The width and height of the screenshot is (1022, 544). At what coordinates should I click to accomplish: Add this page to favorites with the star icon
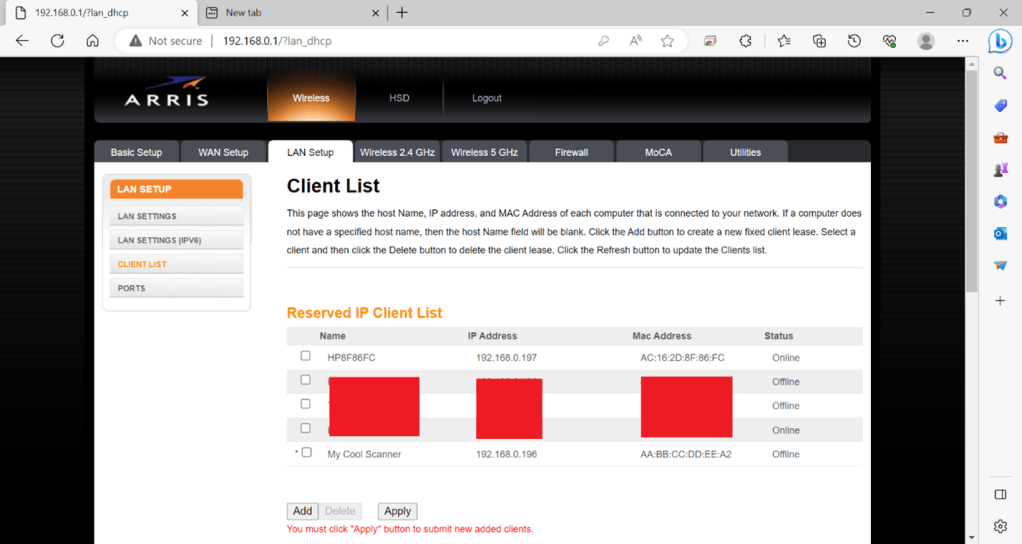point(667,41)
